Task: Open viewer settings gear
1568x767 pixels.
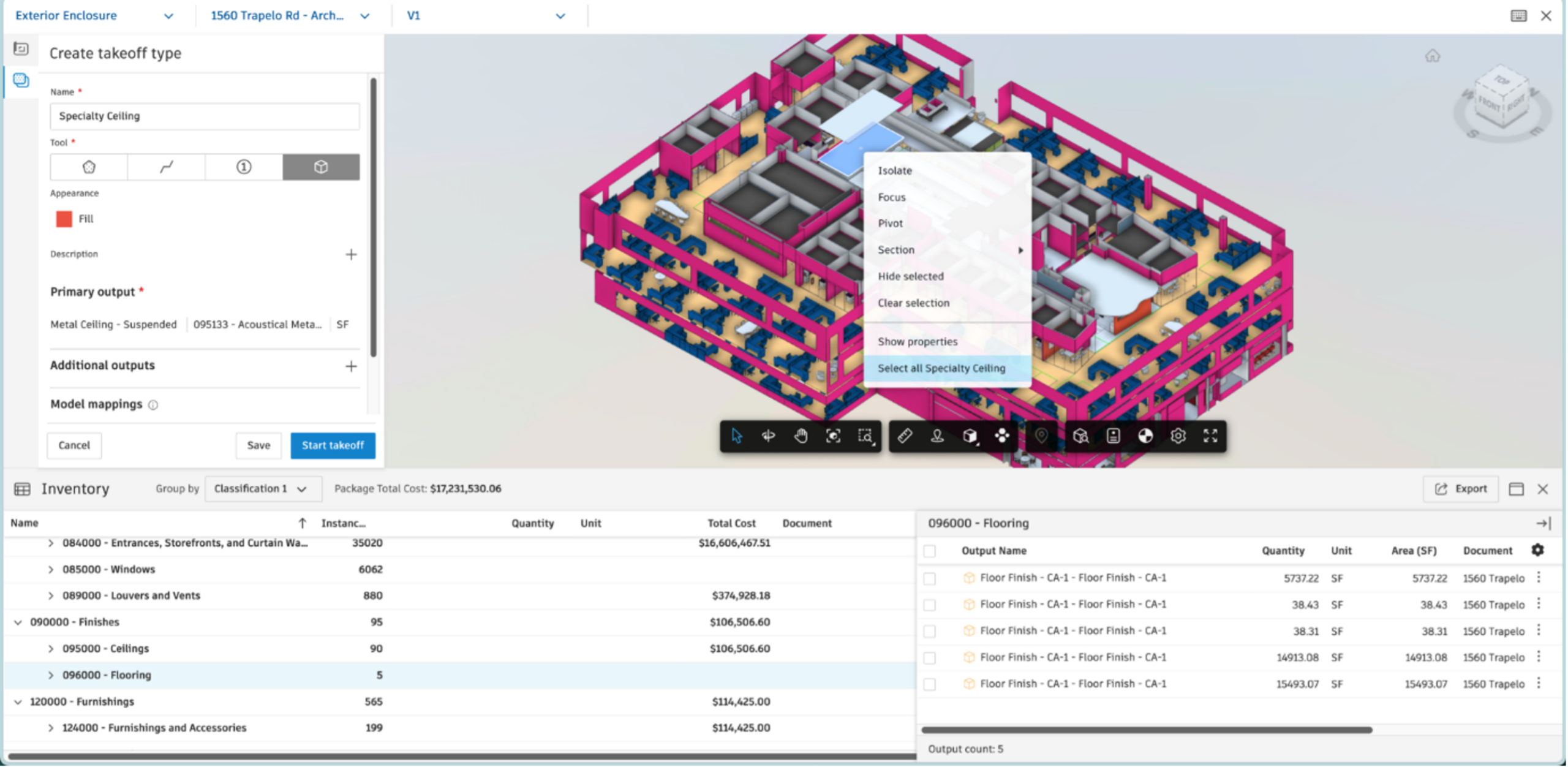Action: pyautogui.click(x=1178, y=436)
